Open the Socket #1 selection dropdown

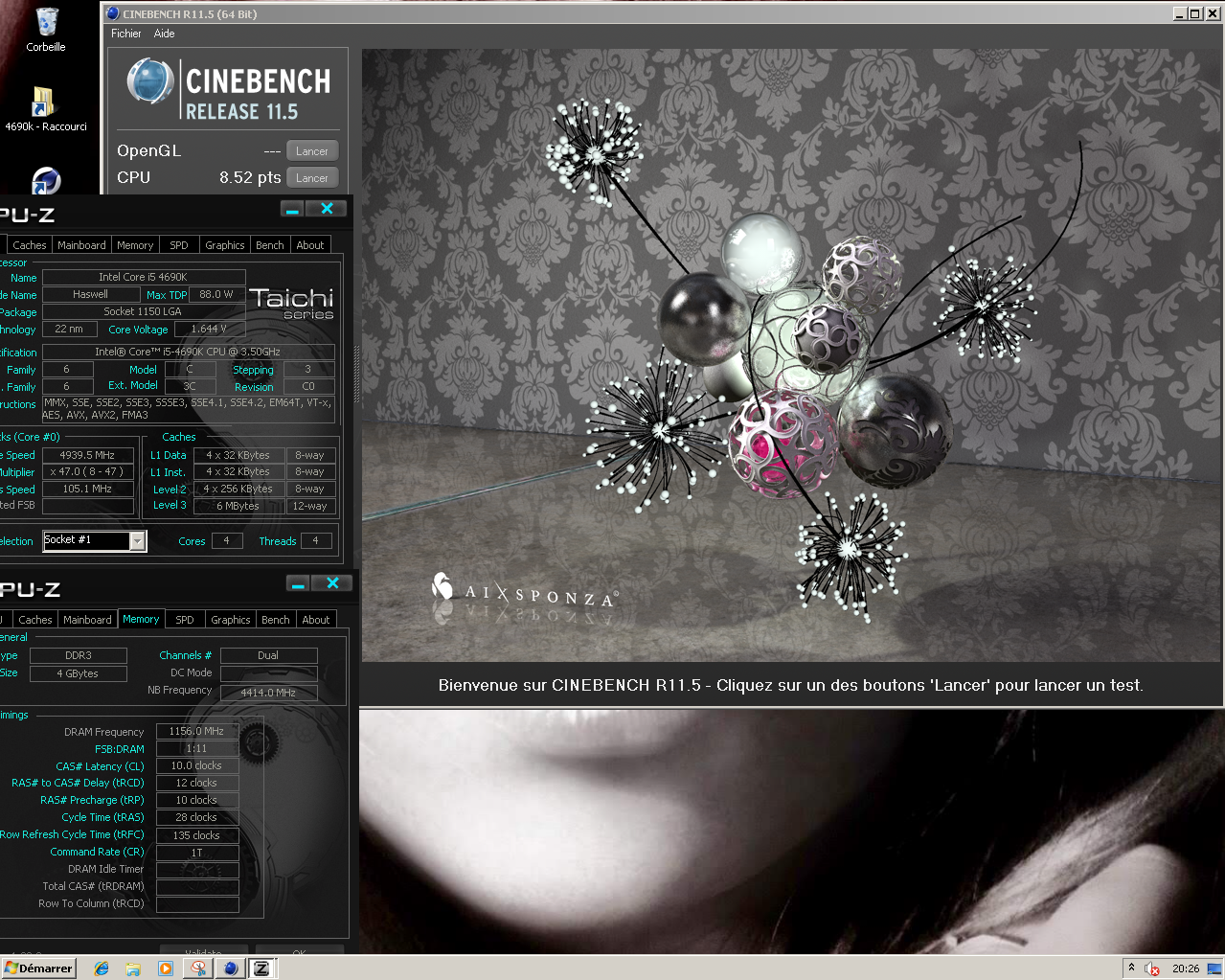pos(137,541)
